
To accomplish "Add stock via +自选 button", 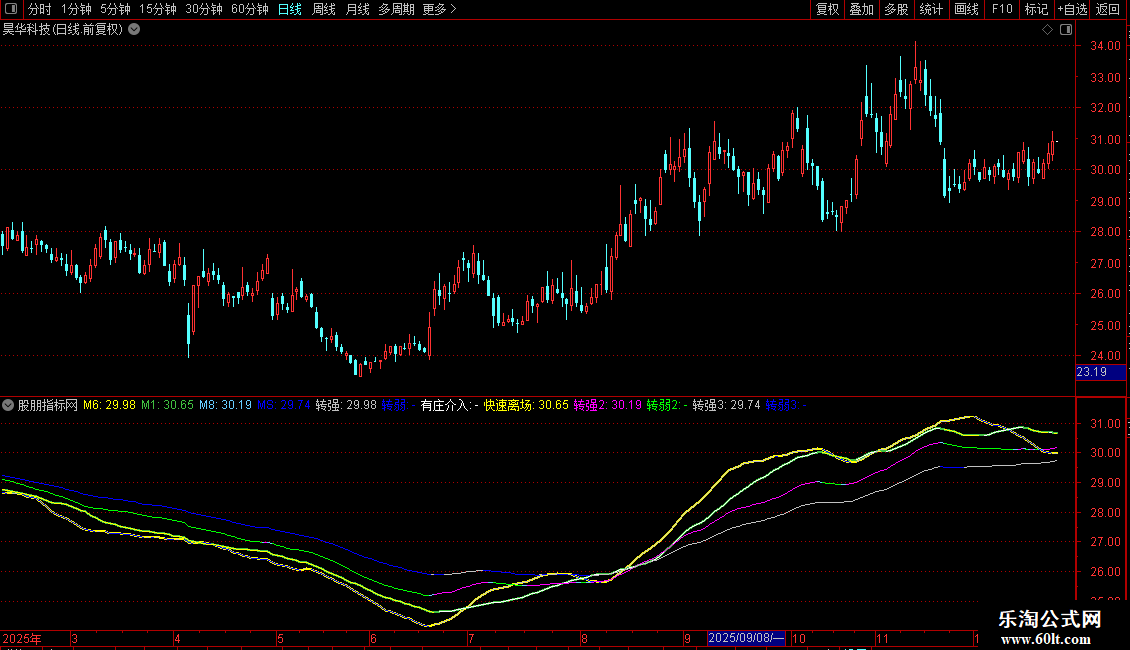I will 1071,9.
